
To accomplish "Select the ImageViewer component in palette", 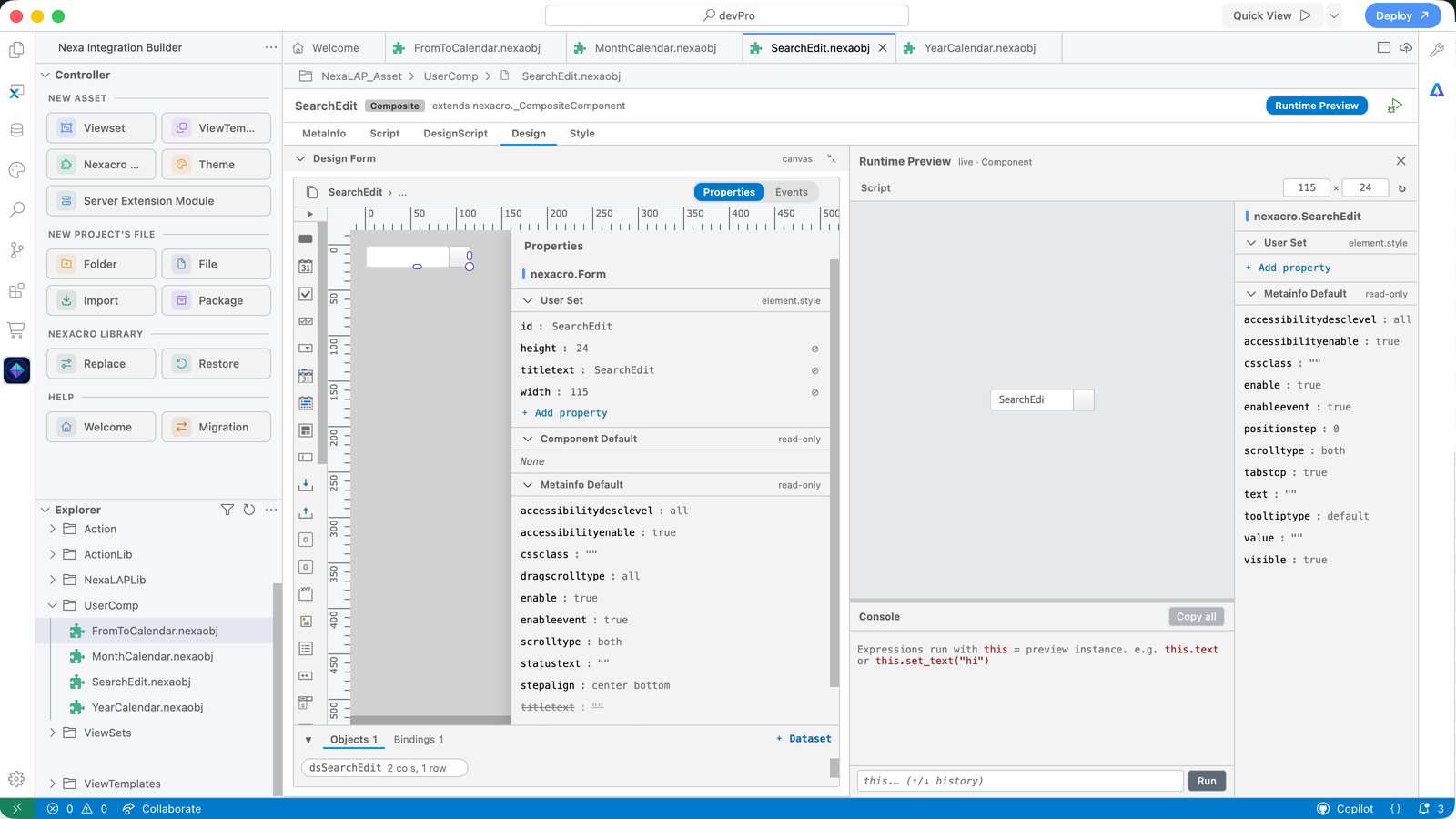I will tap(306, 622).
